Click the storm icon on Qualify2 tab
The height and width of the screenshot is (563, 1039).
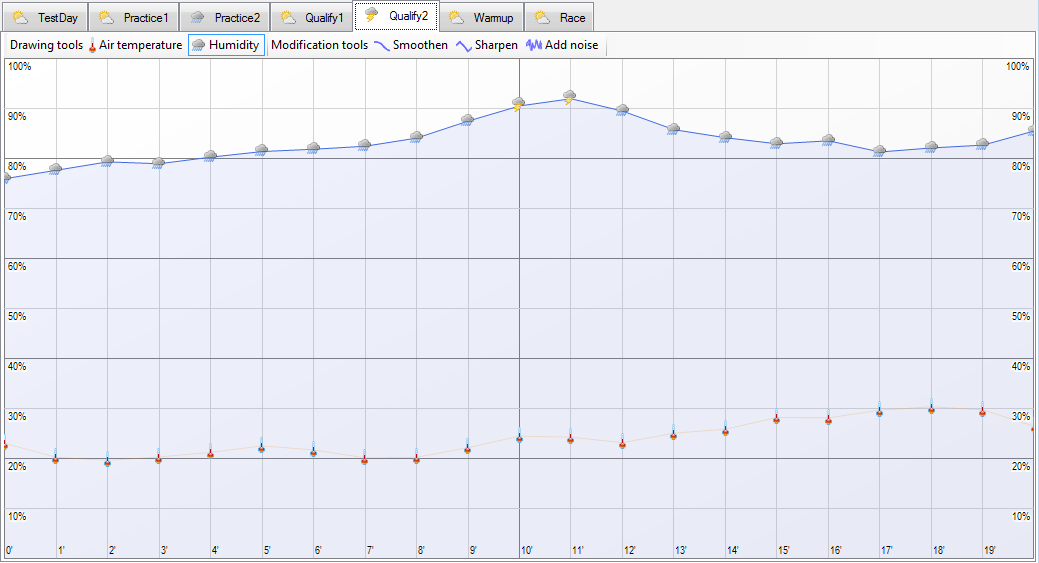[x=372, y=15]
